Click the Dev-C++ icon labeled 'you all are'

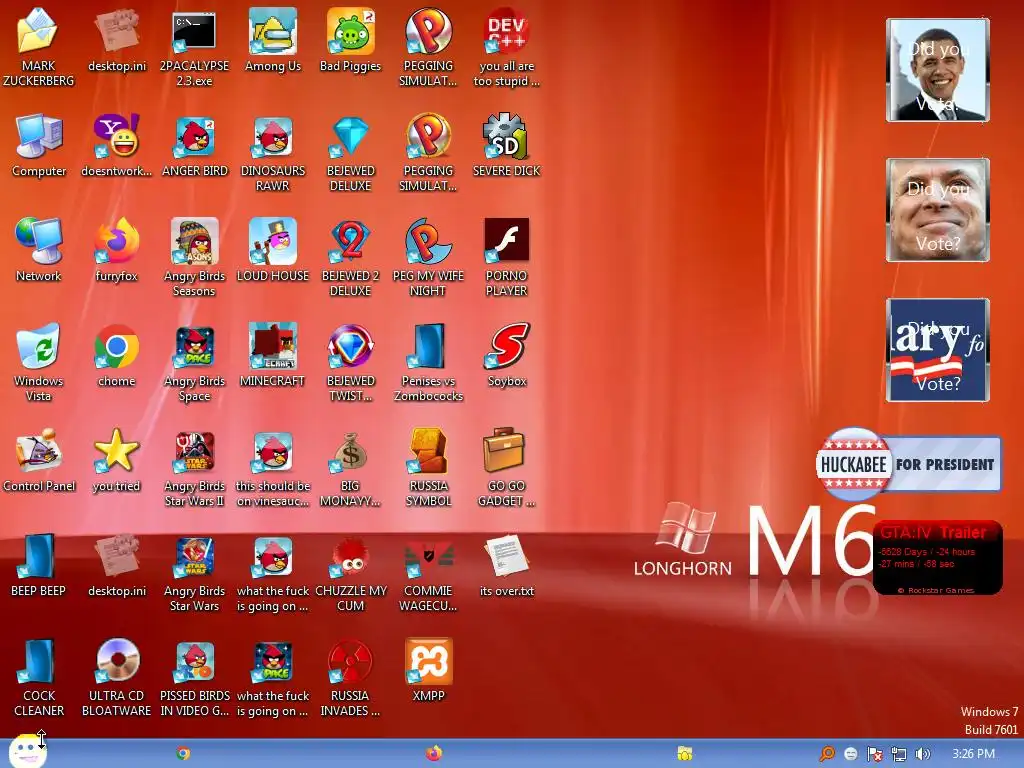pos(507,31)
